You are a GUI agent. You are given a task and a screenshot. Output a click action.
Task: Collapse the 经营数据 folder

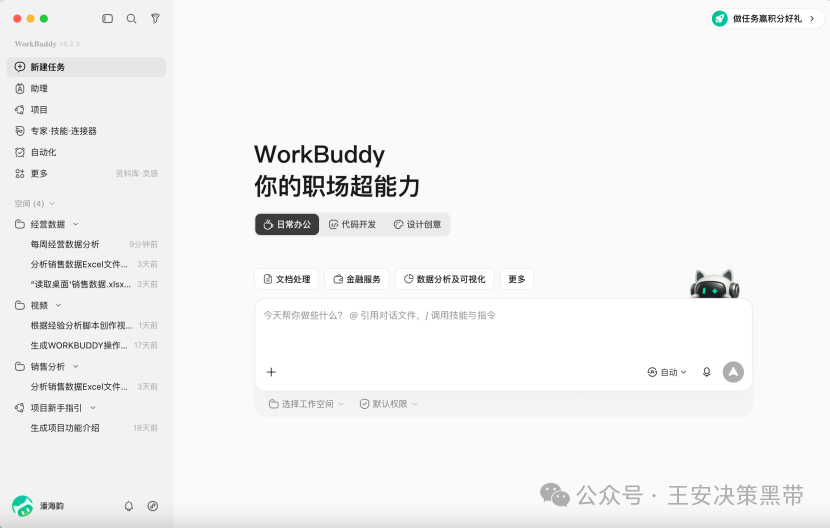[76, 224]
